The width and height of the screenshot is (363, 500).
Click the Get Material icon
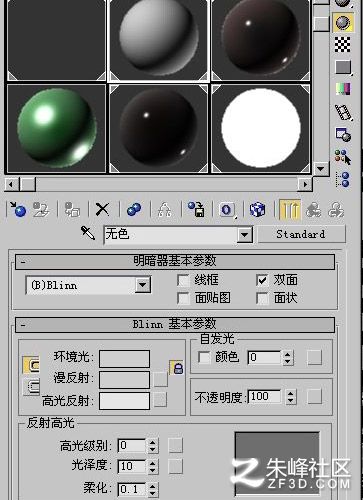coord(18,209)
